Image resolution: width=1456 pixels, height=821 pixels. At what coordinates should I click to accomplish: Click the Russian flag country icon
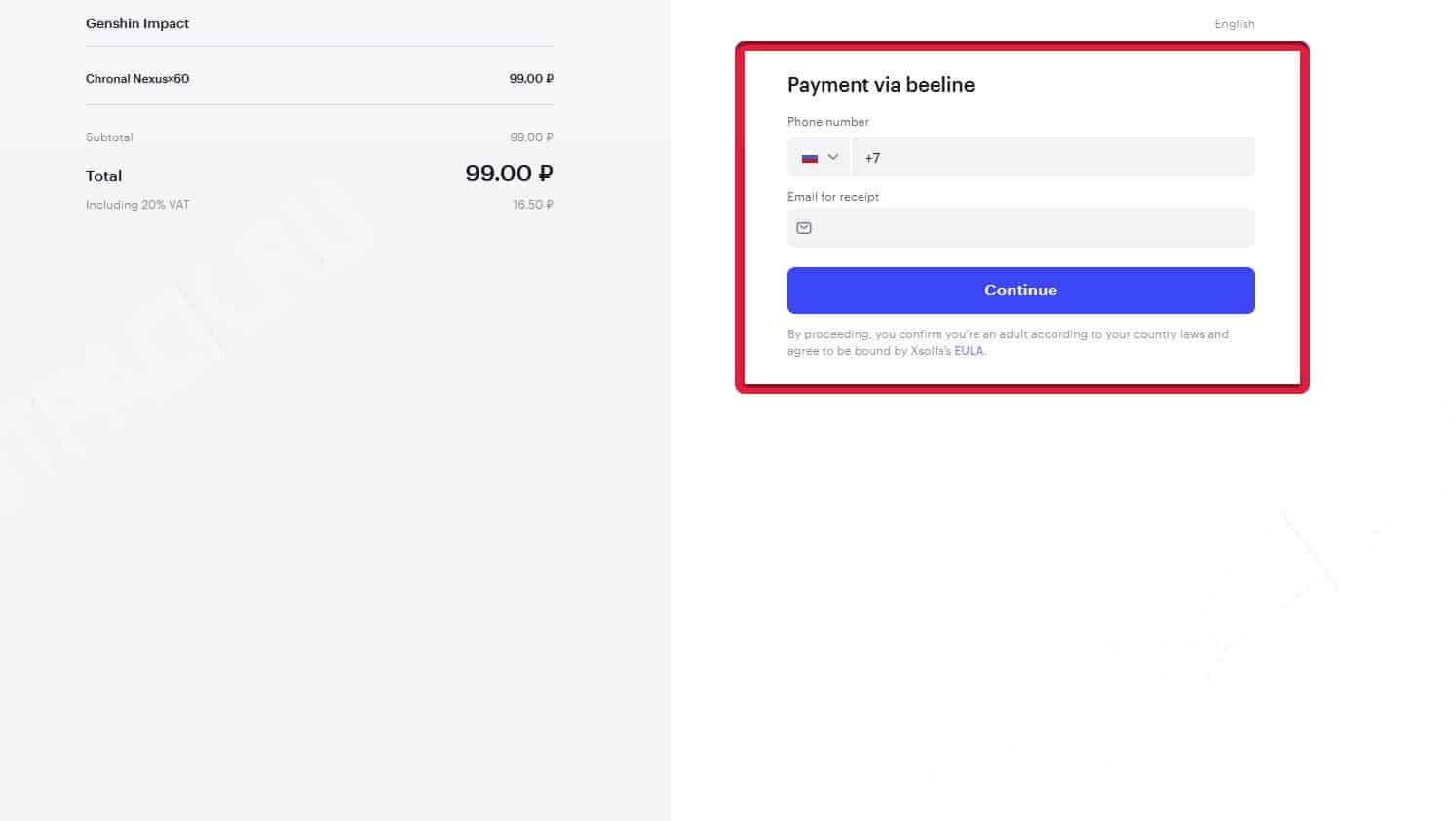(x=810, y=158)
